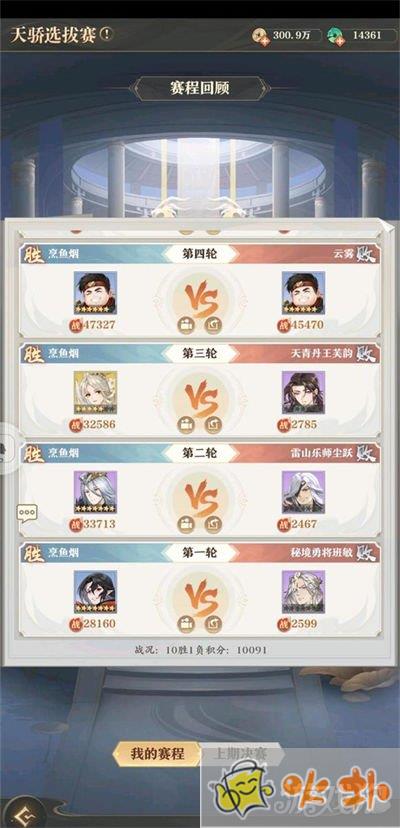This screenshot has width=400, height=828.
Task: Watch the 第四轮 battle replay camera icon
Action: pos(185,325)
